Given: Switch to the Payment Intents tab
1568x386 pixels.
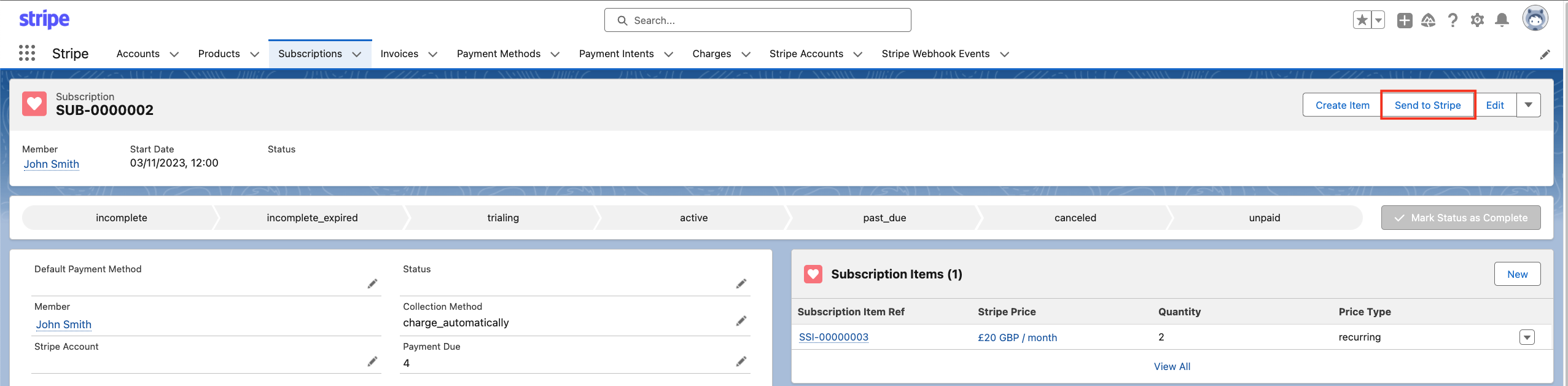Looking at the screenshot, I should (616, 54).
